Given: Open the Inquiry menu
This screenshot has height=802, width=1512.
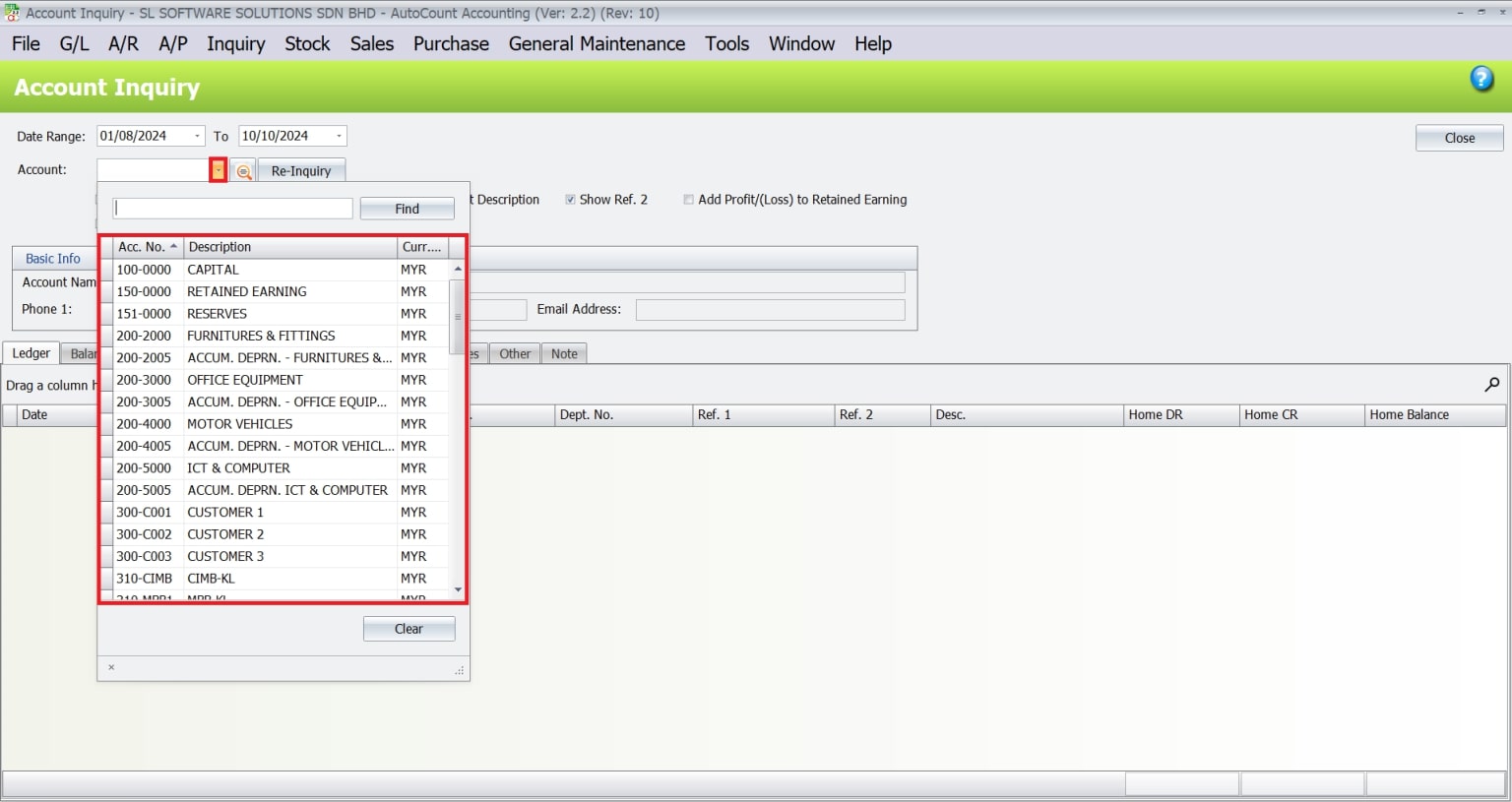Looking at the screenshot, I should (235, 43).
